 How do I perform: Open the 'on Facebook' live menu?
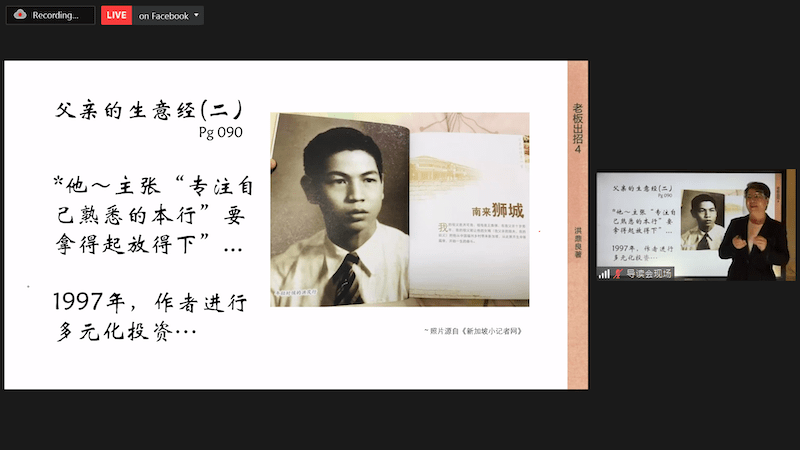click(x=164, y=15)
